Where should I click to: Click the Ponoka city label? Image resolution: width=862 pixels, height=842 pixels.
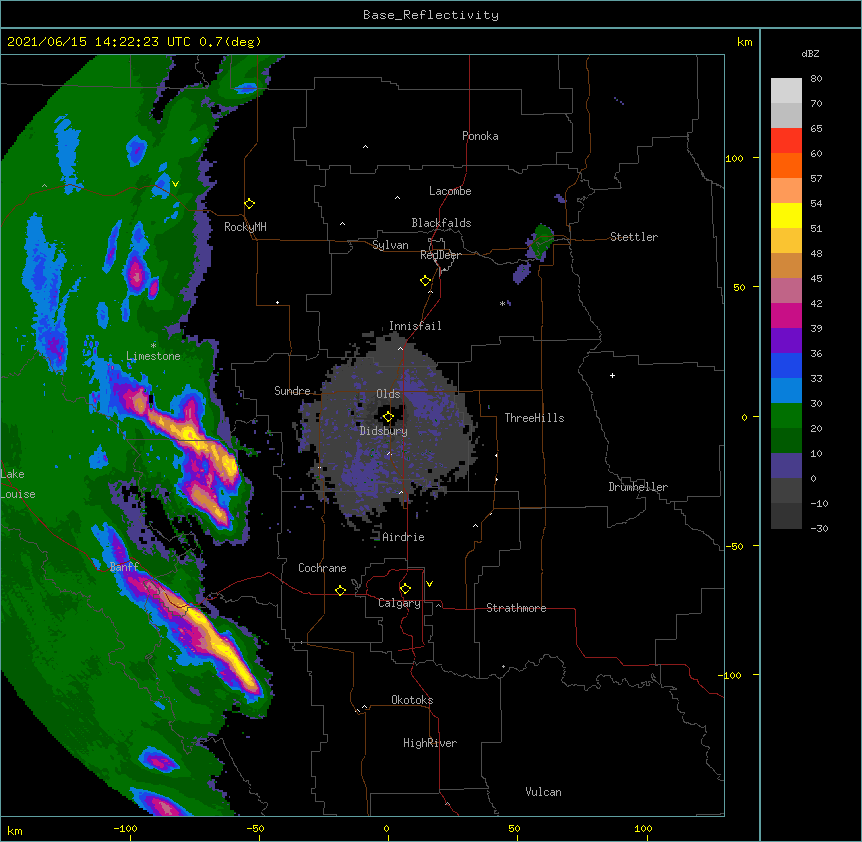480,136
